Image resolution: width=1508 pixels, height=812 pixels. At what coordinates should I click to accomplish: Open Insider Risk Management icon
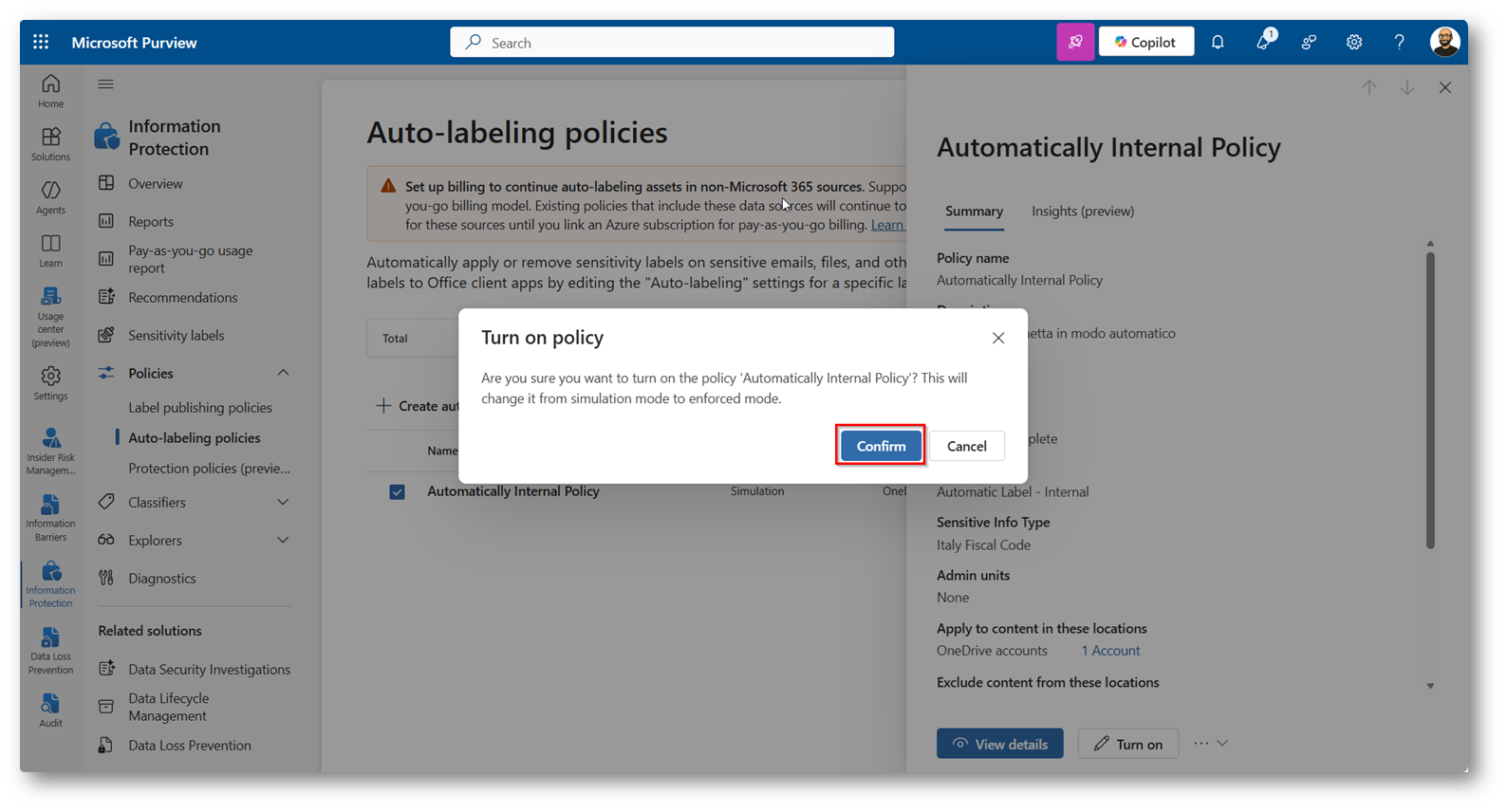click(50, 450)
